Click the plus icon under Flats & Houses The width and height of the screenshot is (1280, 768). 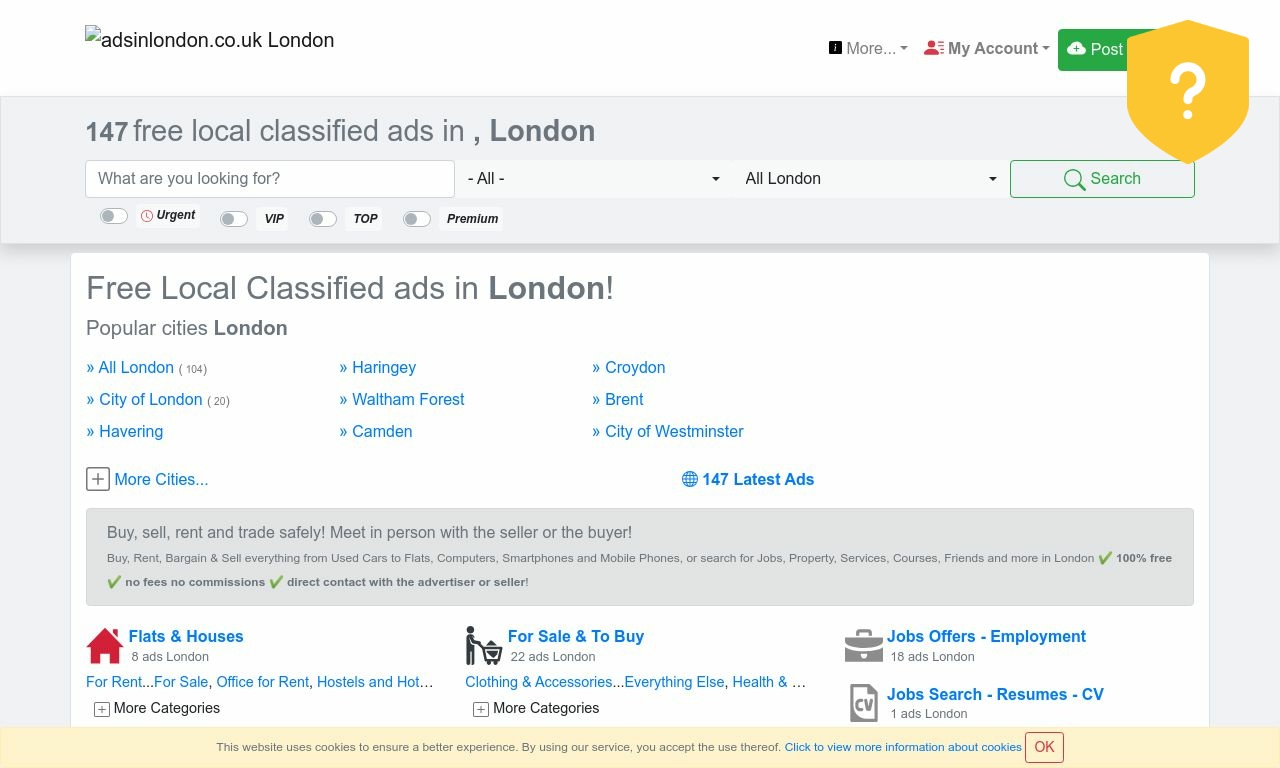coord(102,709)
